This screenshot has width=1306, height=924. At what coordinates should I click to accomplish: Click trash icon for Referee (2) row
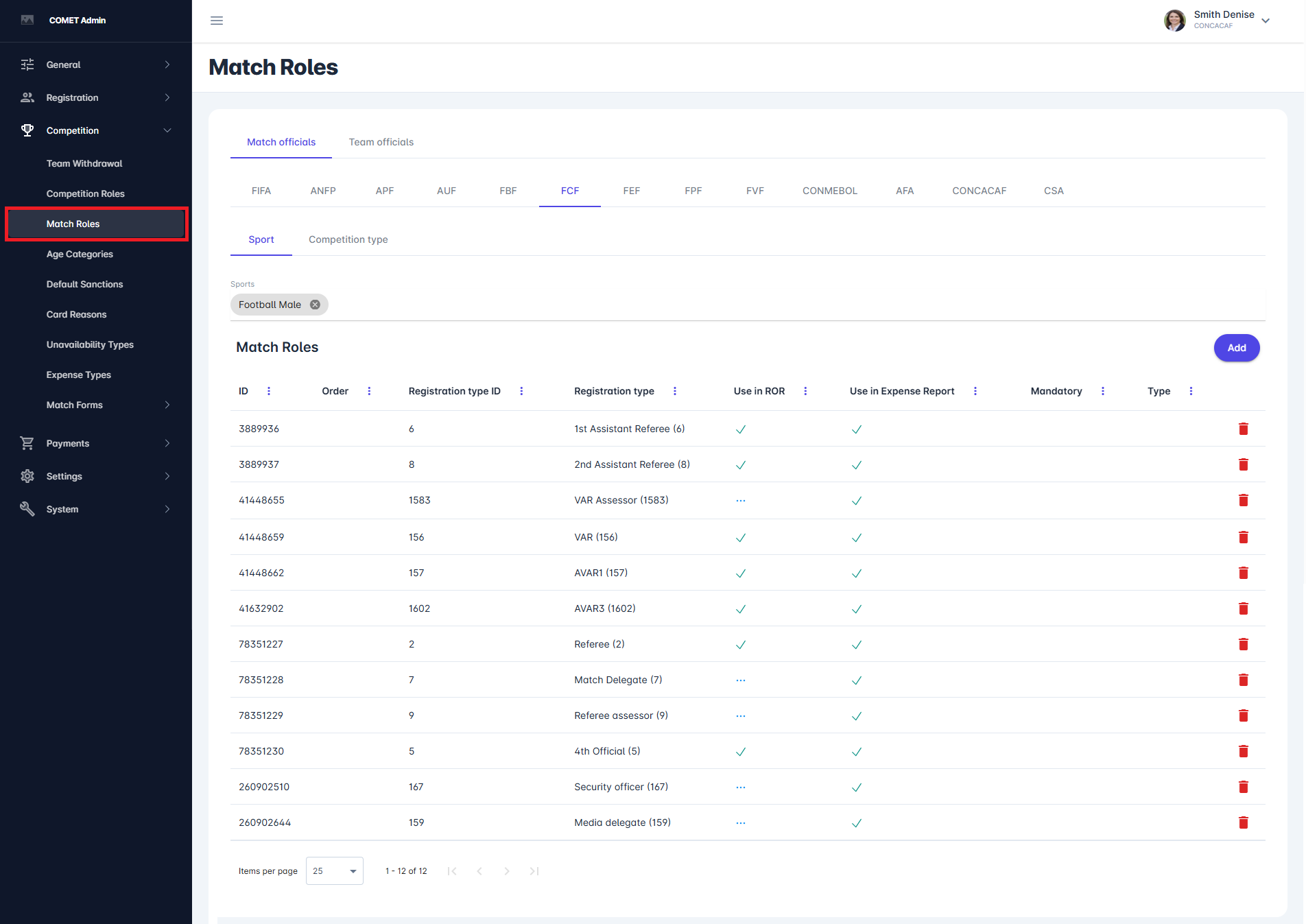coord(1243,644)
